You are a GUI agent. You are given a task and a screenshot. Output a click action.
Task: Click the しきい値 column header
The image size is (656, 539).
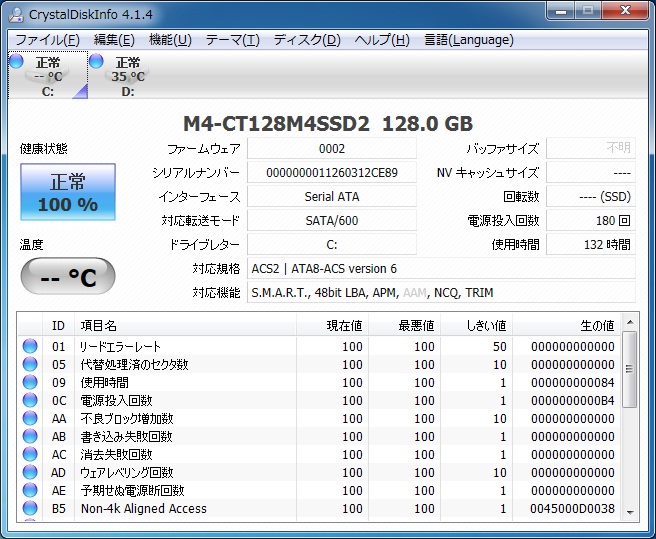coord(477,325)
